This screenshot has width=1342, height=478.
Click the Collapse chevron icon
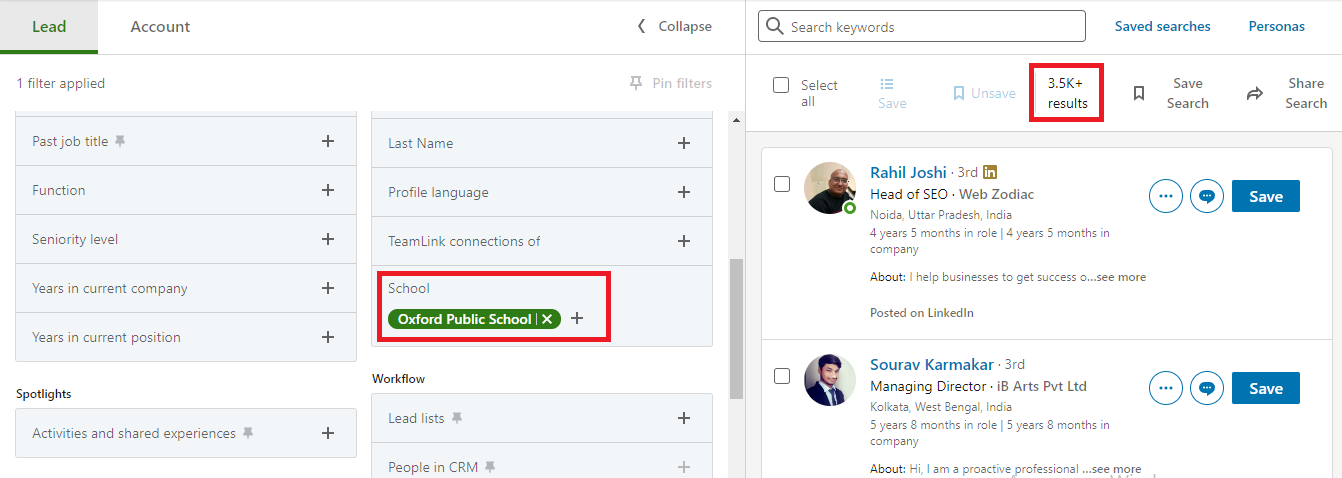click(642, 26)
